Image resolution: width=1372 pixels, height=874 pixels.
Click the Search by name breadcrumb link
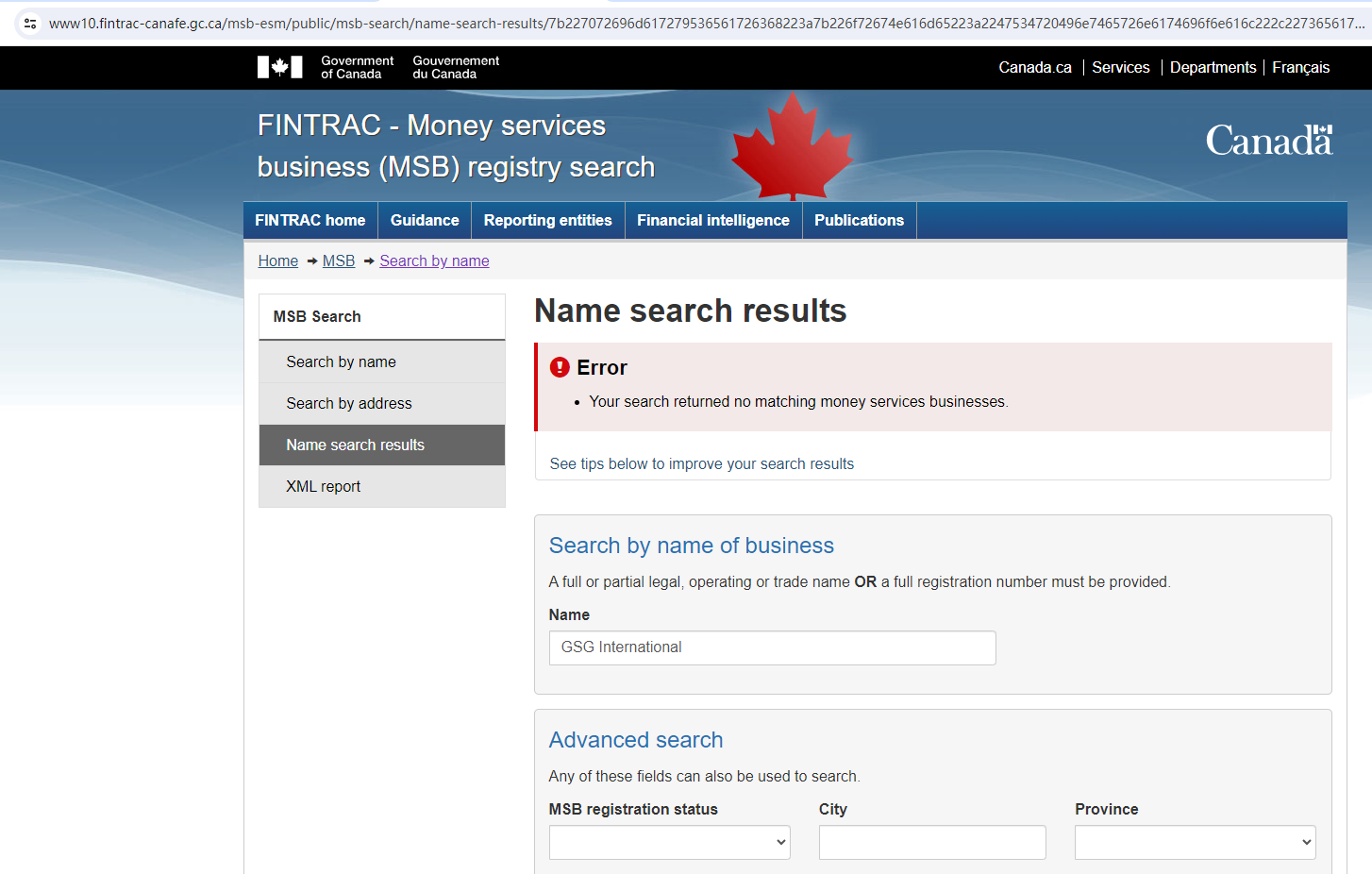pos(434,261)
